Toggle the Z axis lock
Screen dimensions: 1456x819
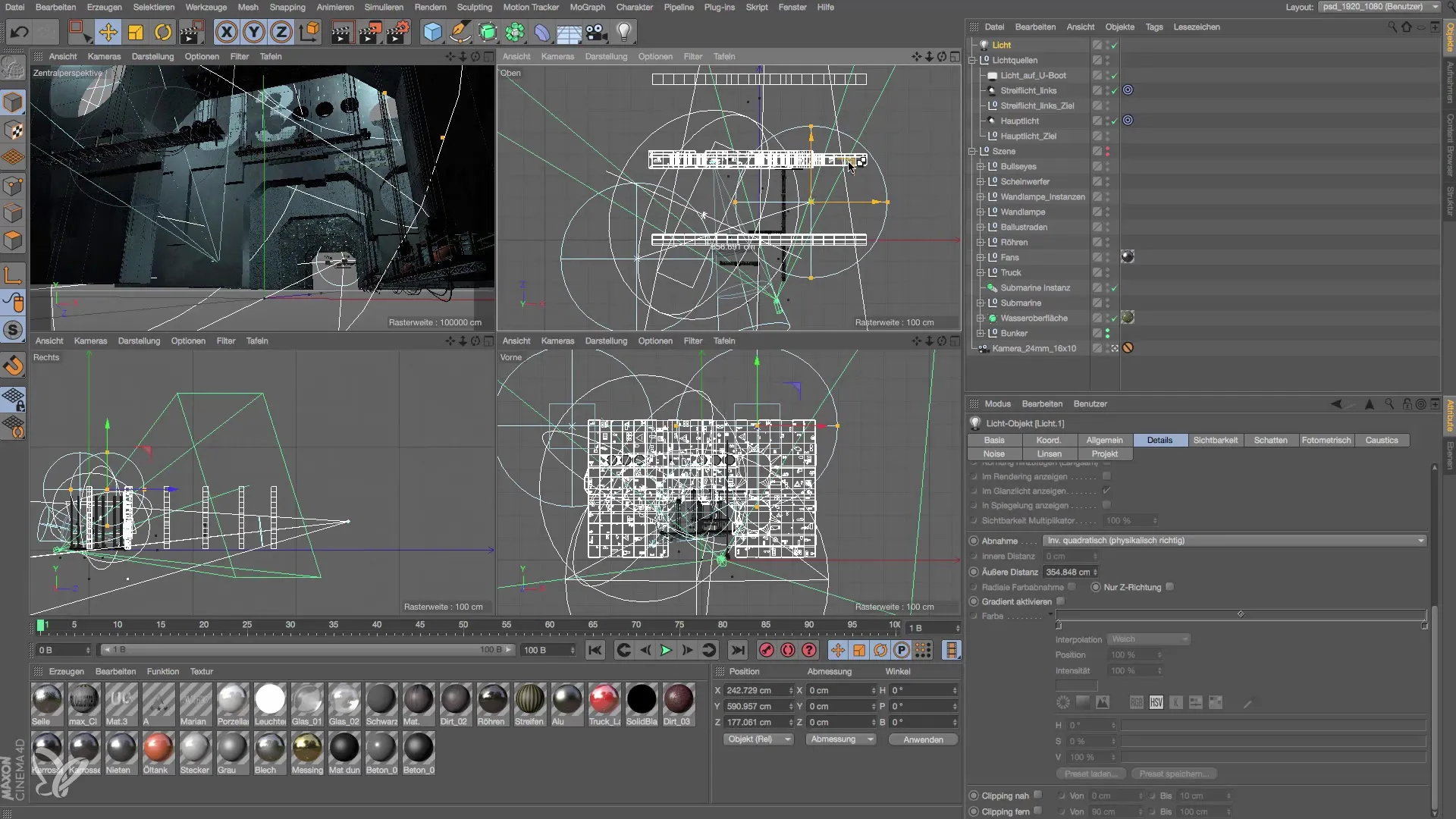pos(281,33)
